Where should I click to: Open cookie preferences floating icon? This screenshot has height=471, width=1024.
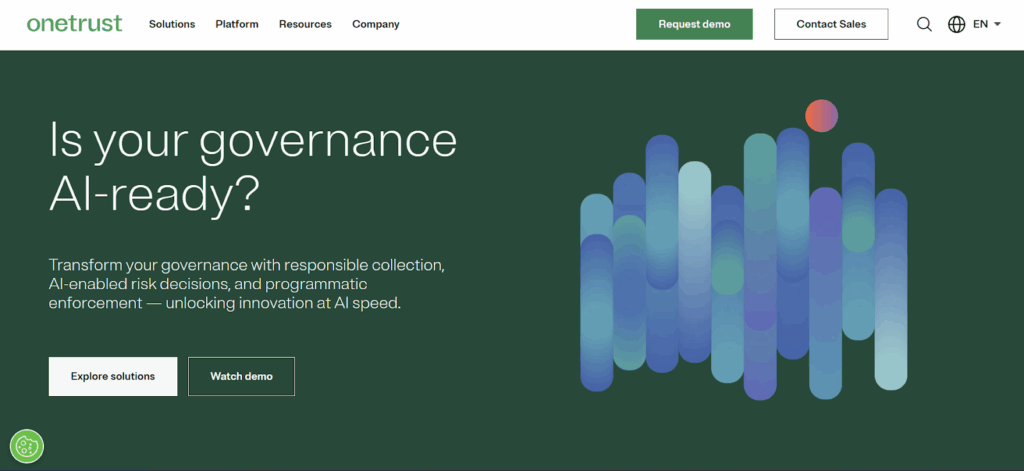tap(26, 446)
